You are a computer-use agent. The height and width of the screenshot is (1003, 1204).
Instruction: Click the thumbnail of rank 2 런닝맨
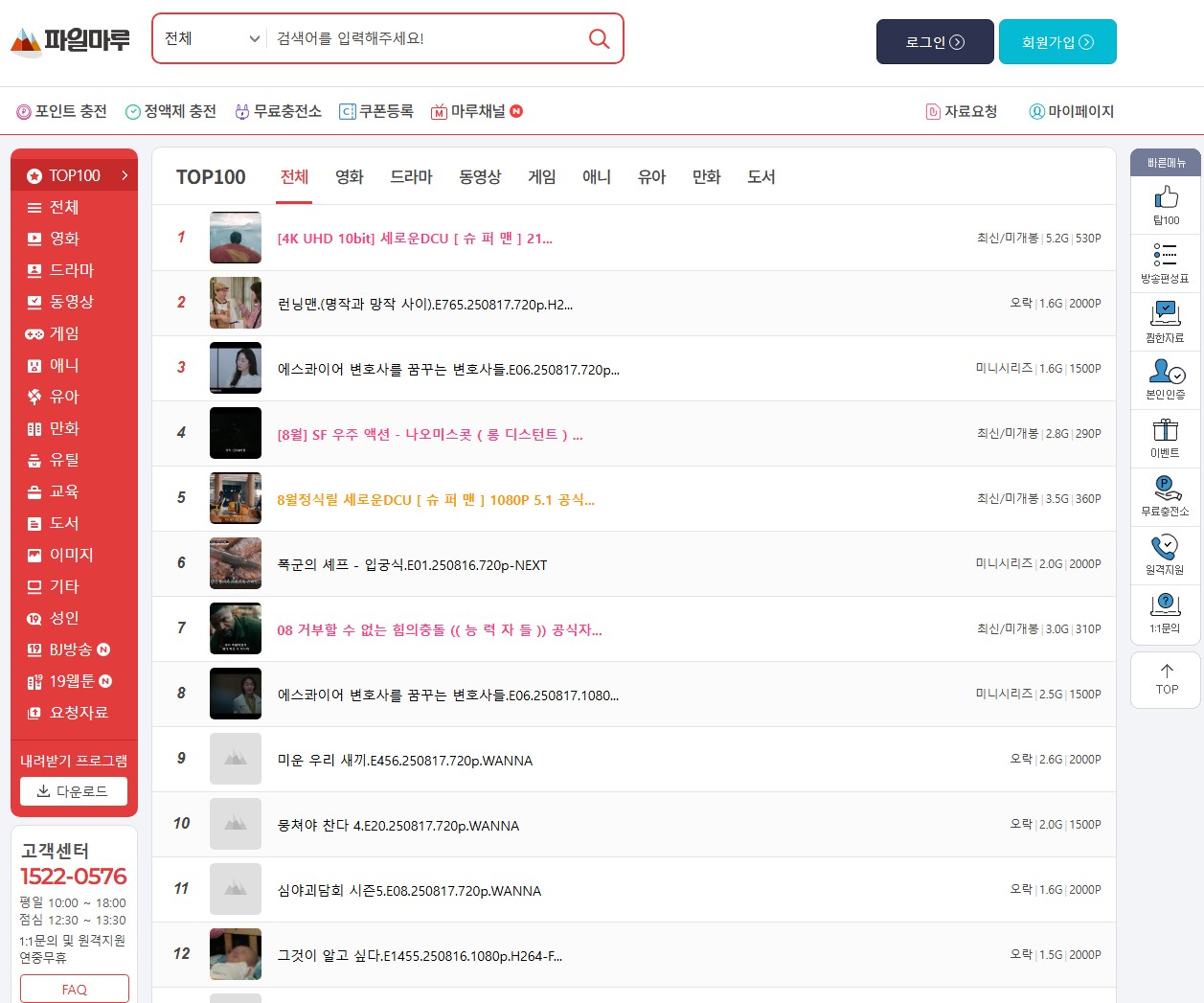click(x=236, y=303)
